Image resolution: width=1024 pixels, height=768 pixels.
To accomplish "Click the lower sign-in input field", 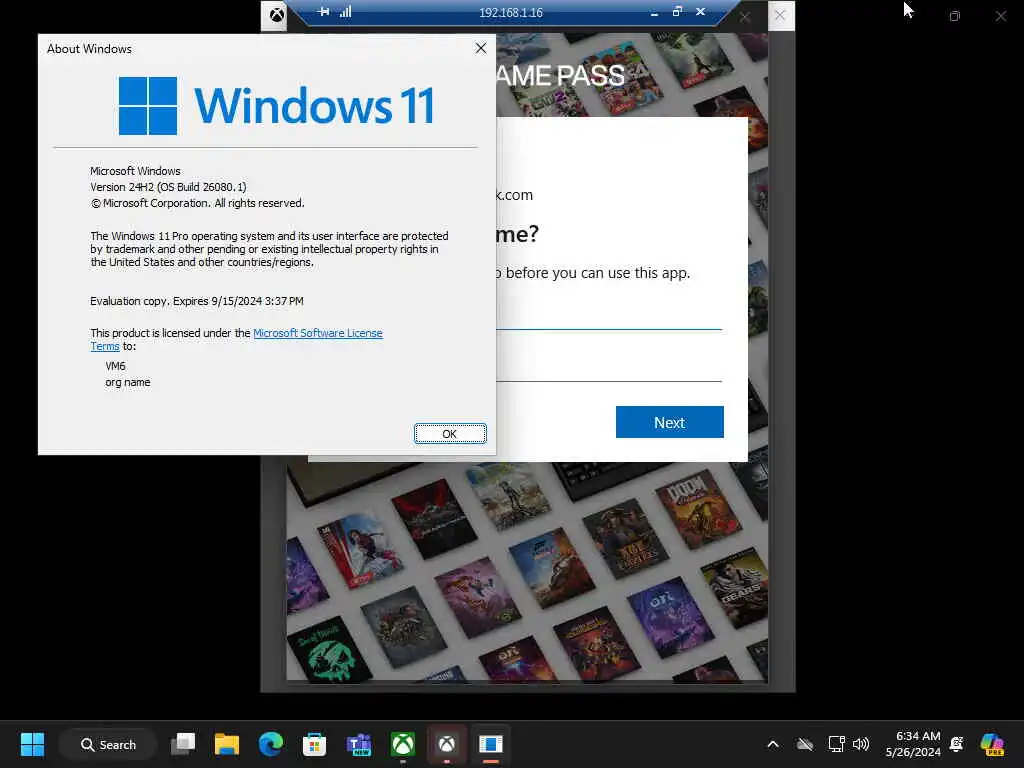I will 609,366.
